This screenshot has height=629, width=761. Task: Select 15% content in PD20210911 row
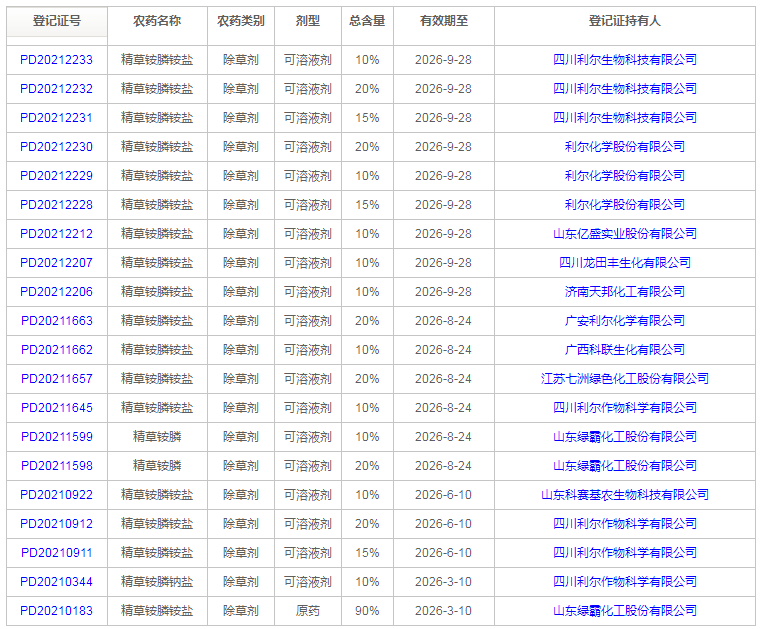[x=367, y=553]
